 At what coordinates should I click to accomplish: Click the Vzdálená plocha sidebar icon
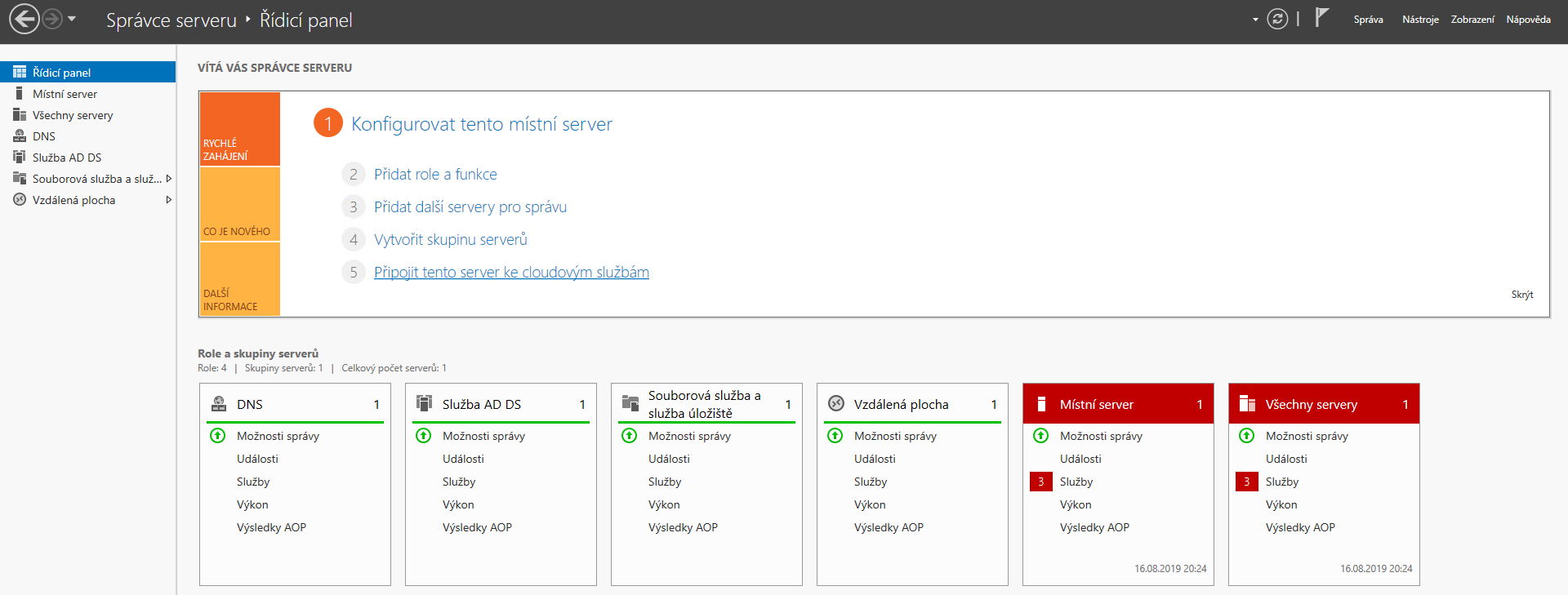pyautogui.click(x=20, y=200)
